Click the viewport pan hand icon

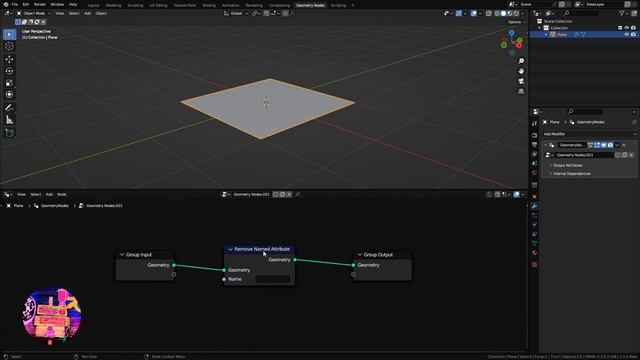521,71
